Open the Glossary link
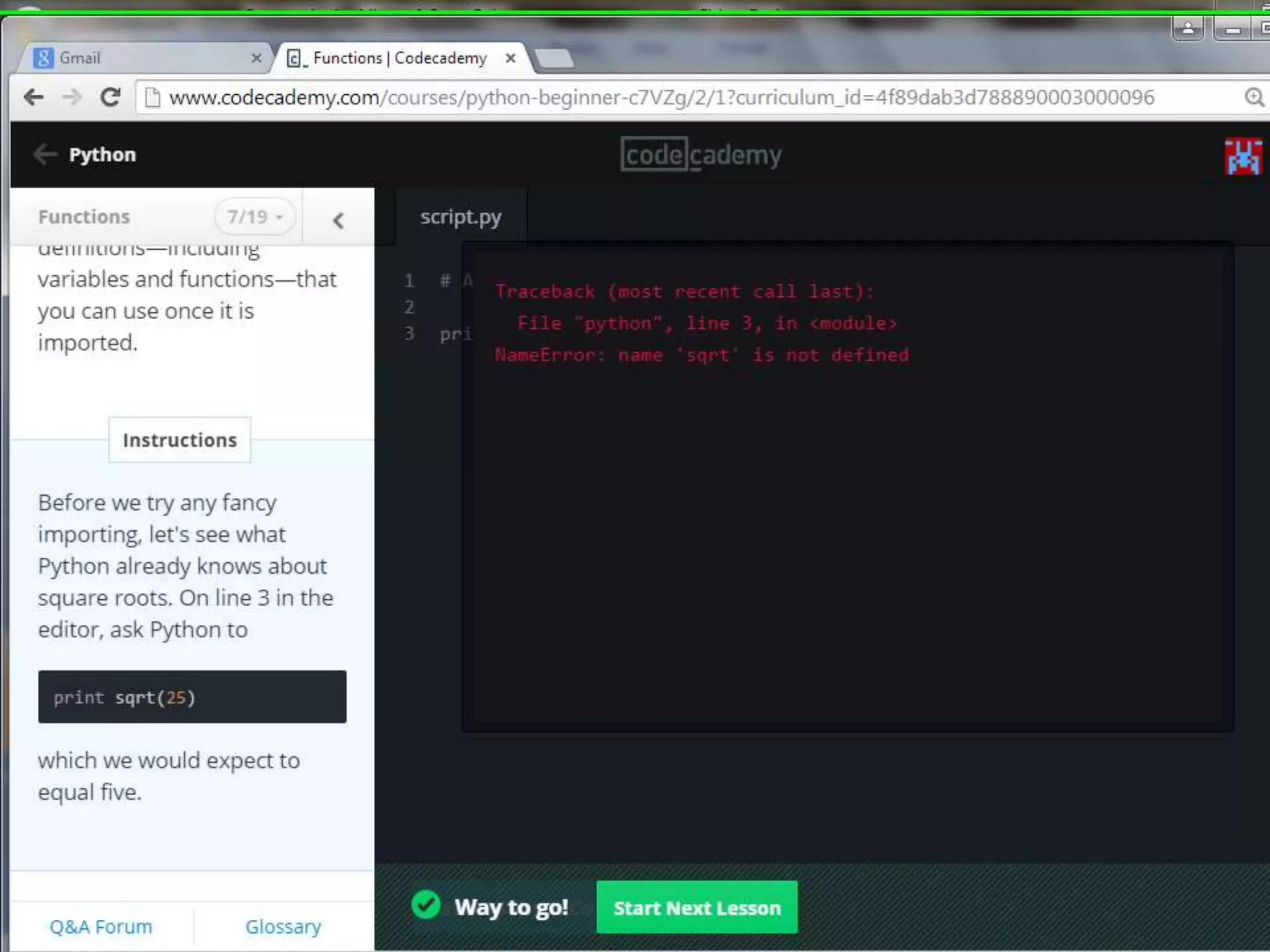The height and width of the screenshot is (952, 1270). click(x=283, y=927)
